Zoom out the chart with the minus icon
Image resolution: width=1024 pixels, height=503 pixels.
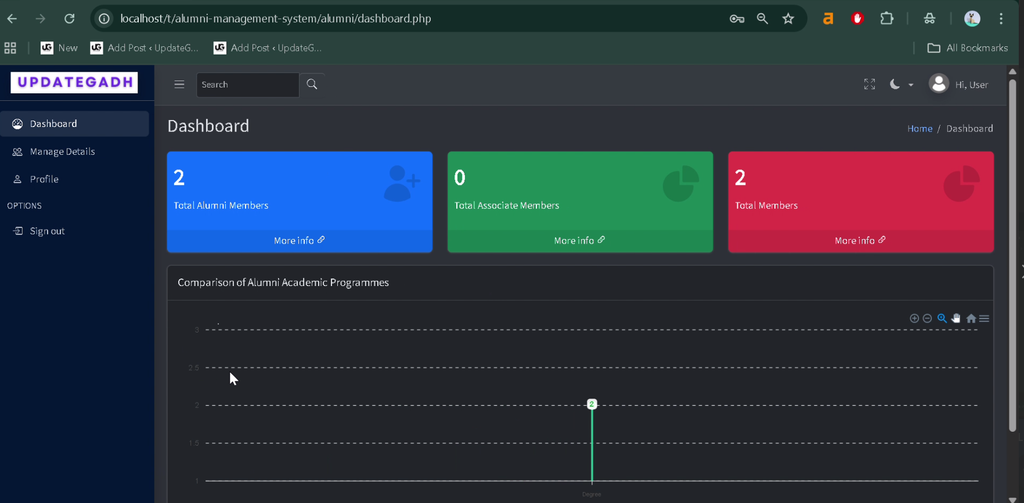click(x=927, y=319)
